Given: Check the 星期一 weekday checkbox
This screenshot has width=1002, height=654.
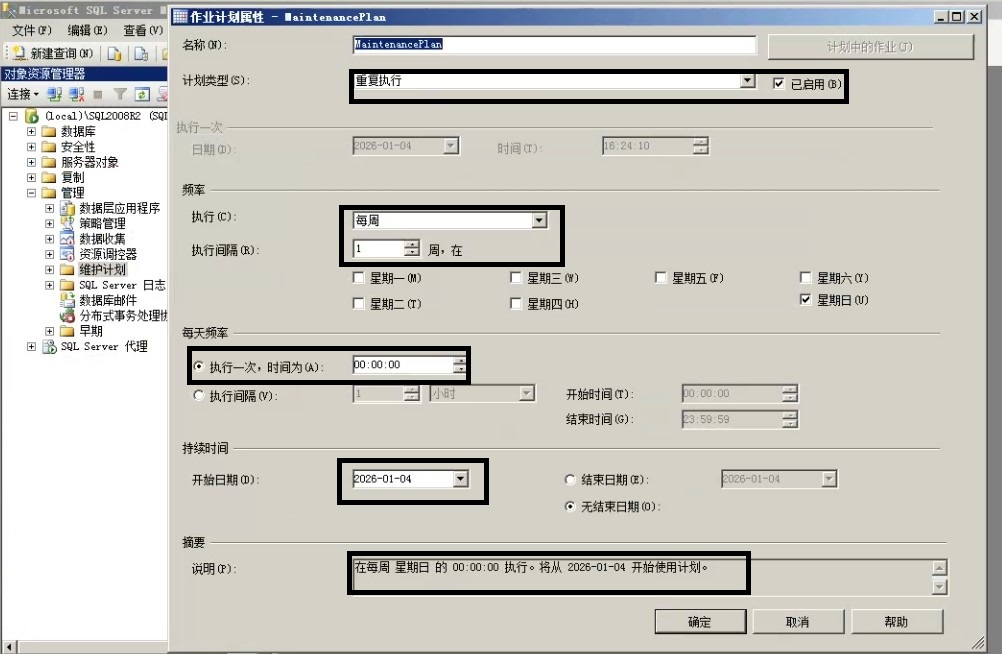Looking at the screenshot, I should [x=359, y=278].
